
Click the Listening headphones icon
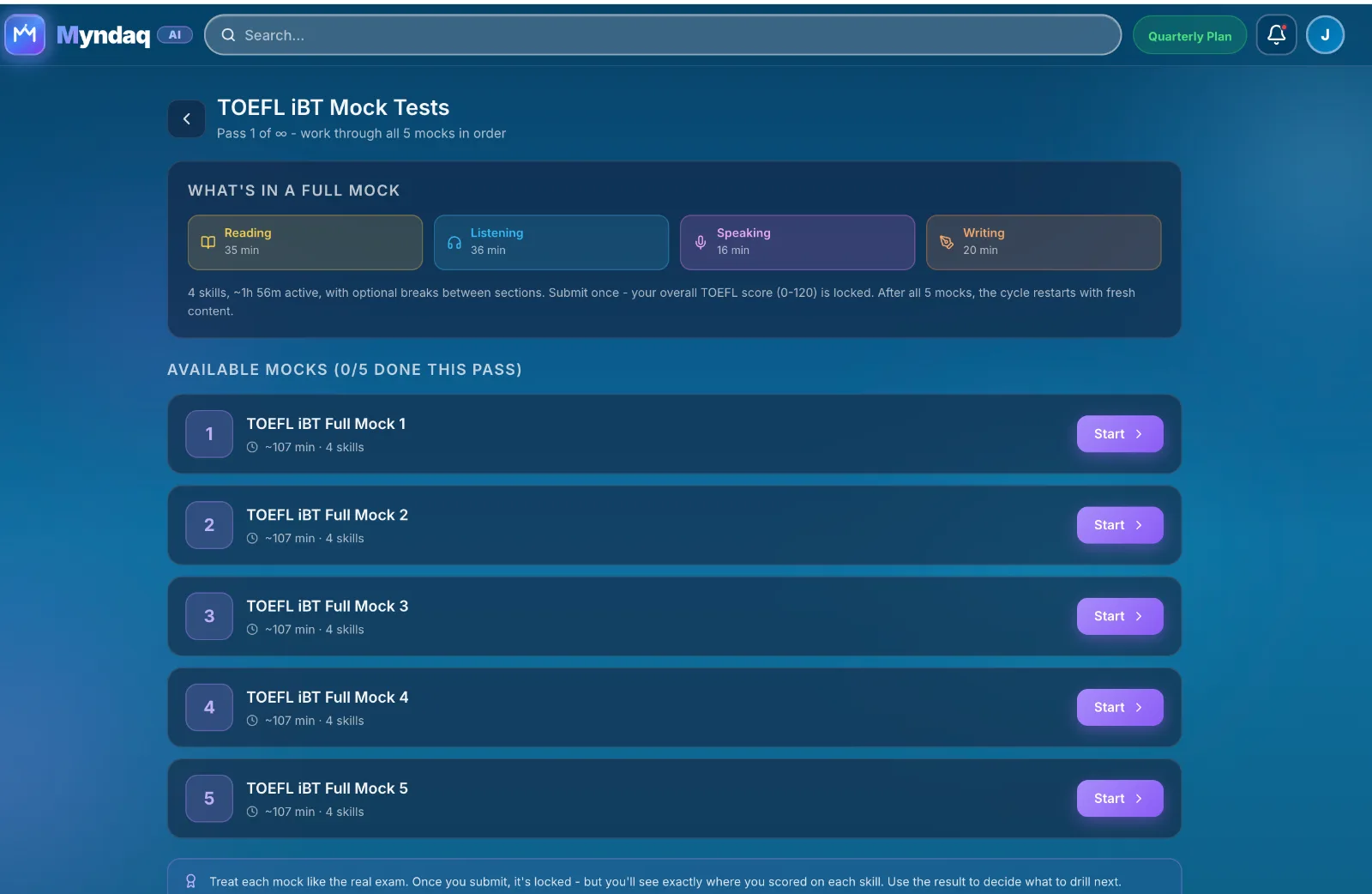point(454,243)
